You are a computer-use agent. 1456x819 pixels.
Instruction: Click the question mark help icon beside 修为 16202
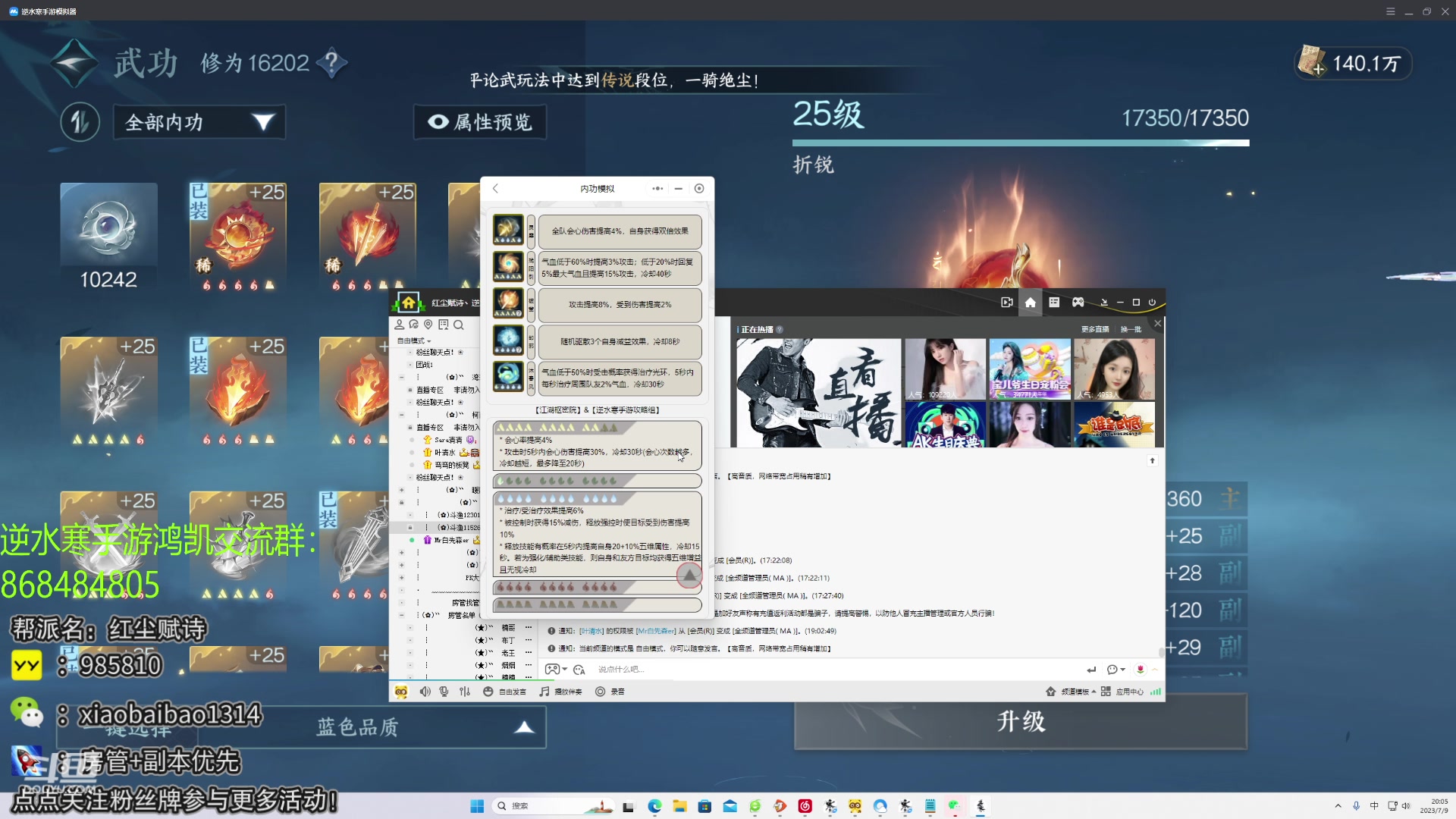click(x=331, y=63)
